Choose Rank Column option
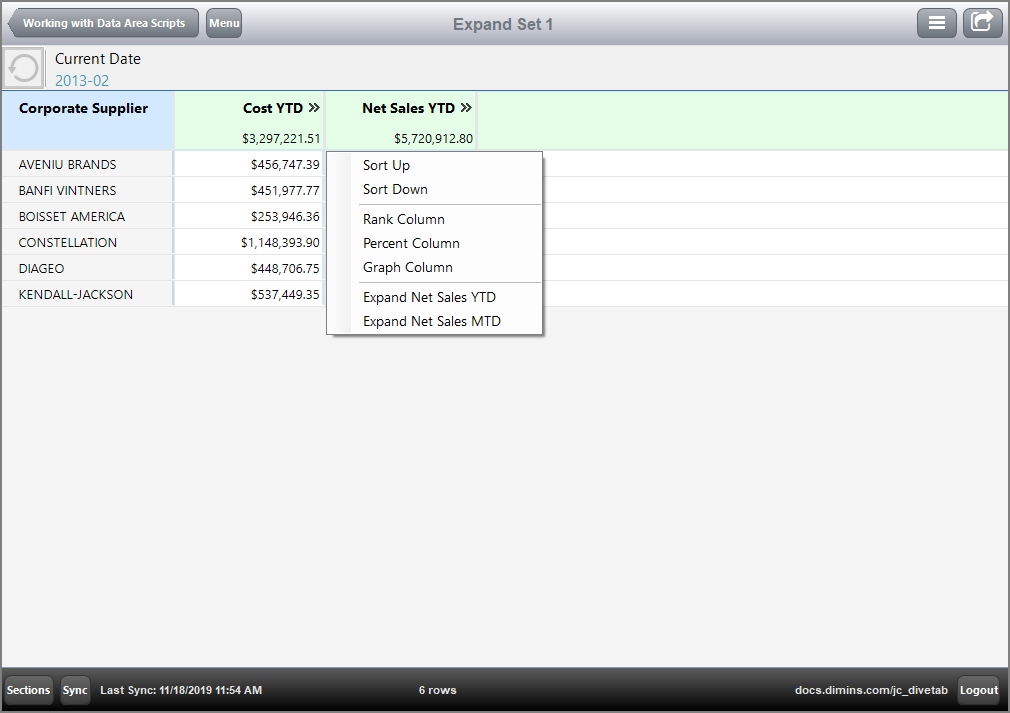This screenshot has height=713, width=1010. click(403, 219)
